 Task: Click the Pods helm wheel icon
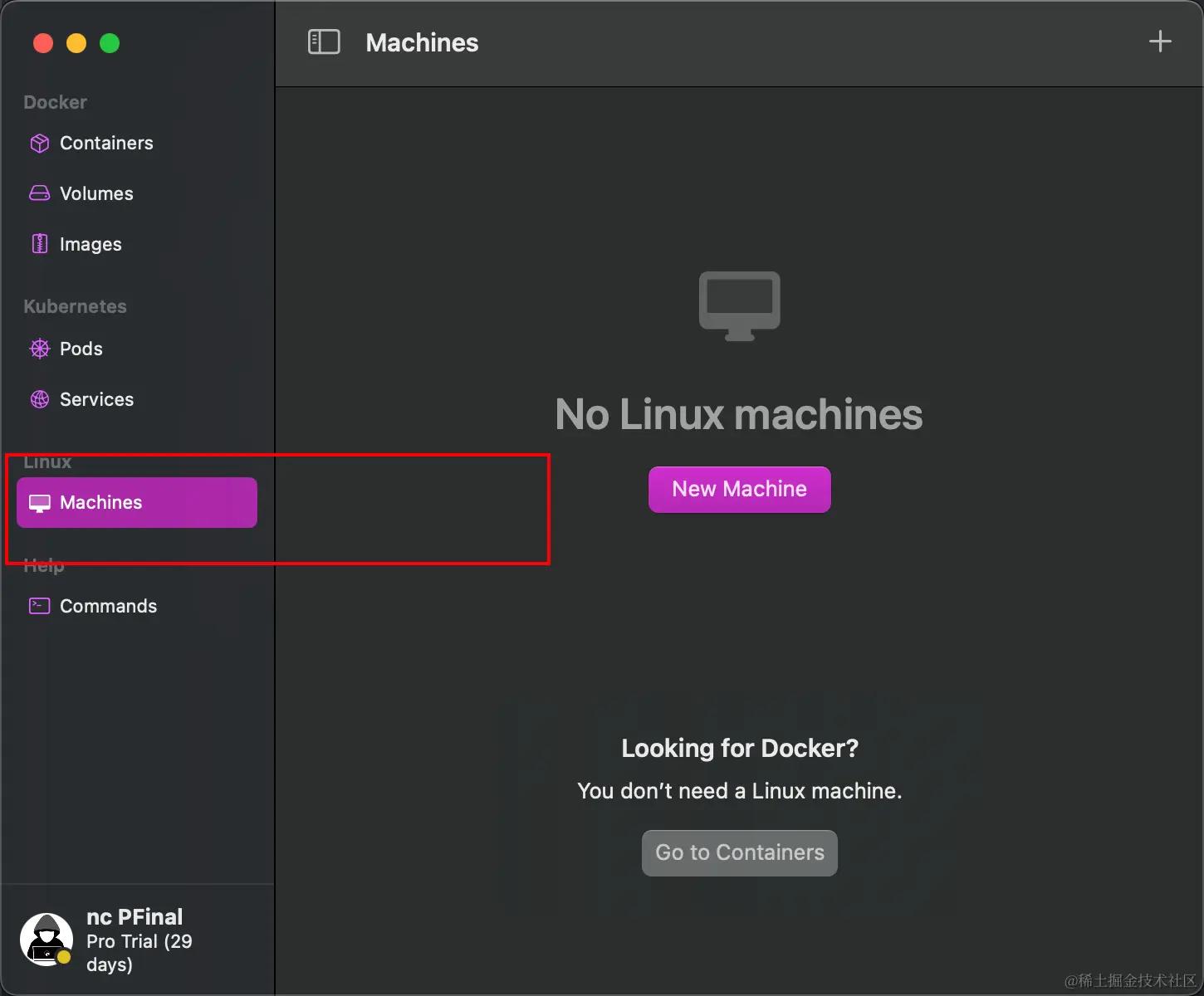coord(40,349)
